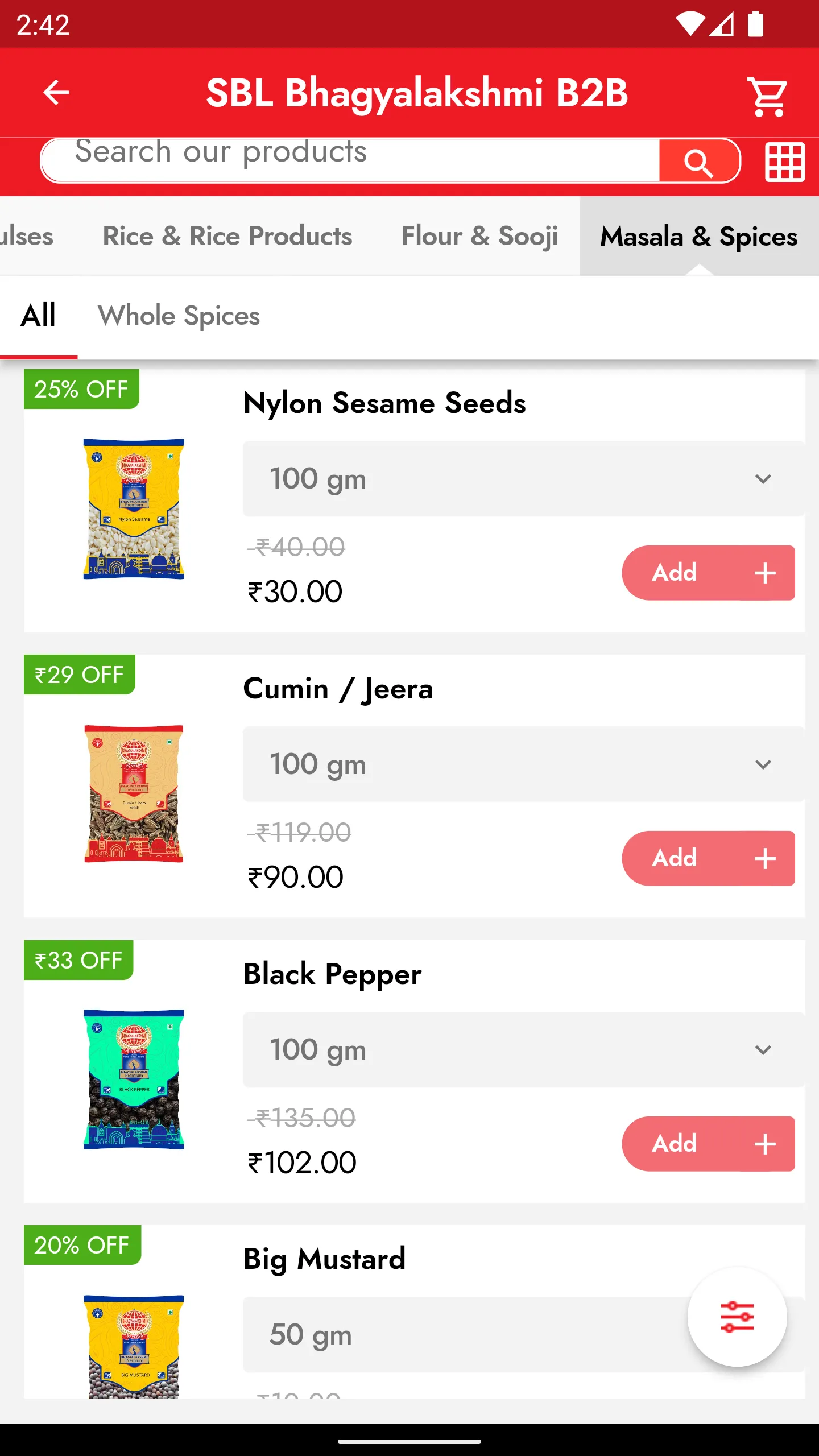
Task: Open the shopping cart
Action: 768,96
